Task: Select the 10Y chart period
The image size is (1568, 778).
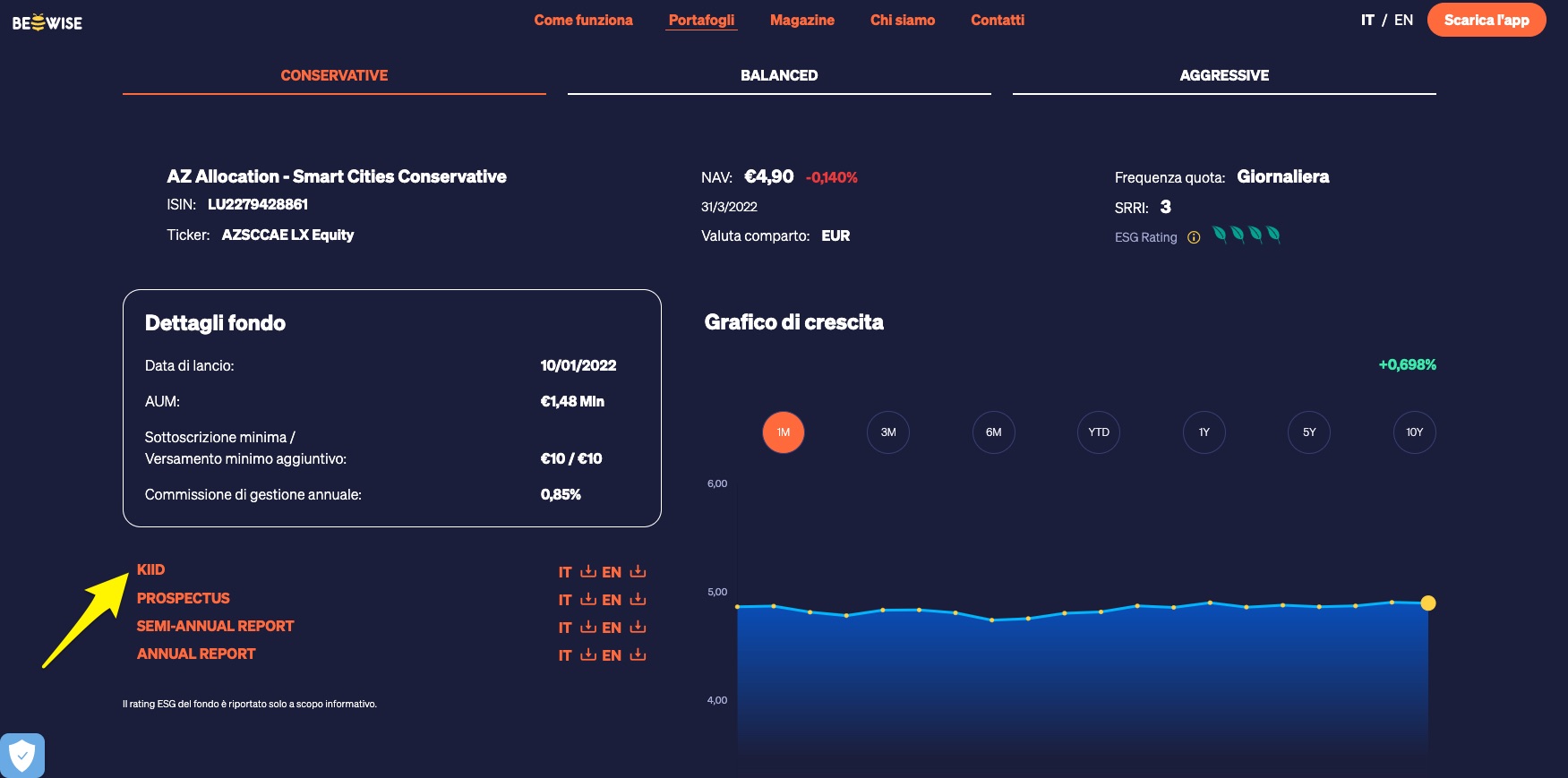Action: 1415,432
